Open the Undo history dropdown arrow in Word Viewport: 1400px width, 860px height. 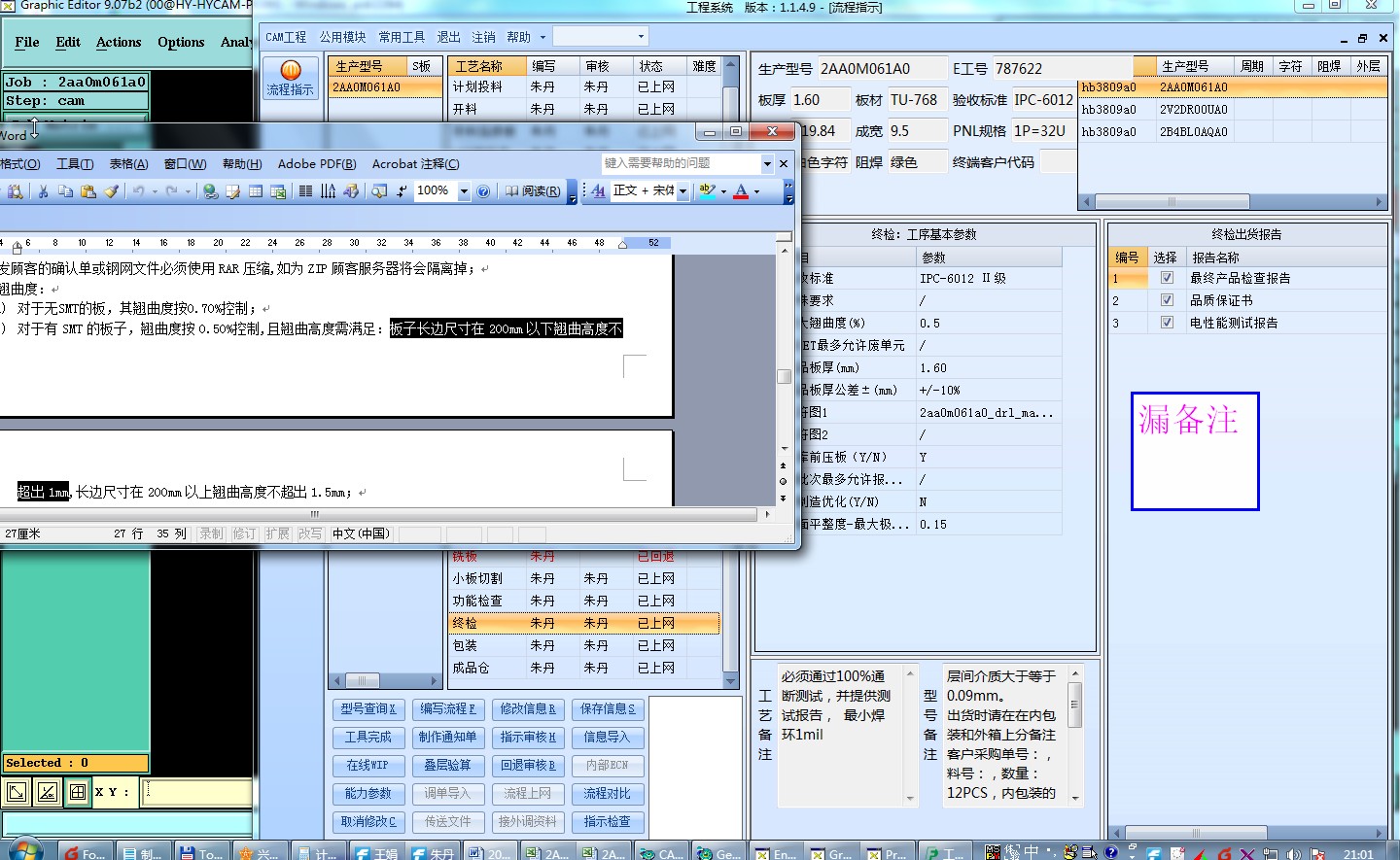(155, 191)
